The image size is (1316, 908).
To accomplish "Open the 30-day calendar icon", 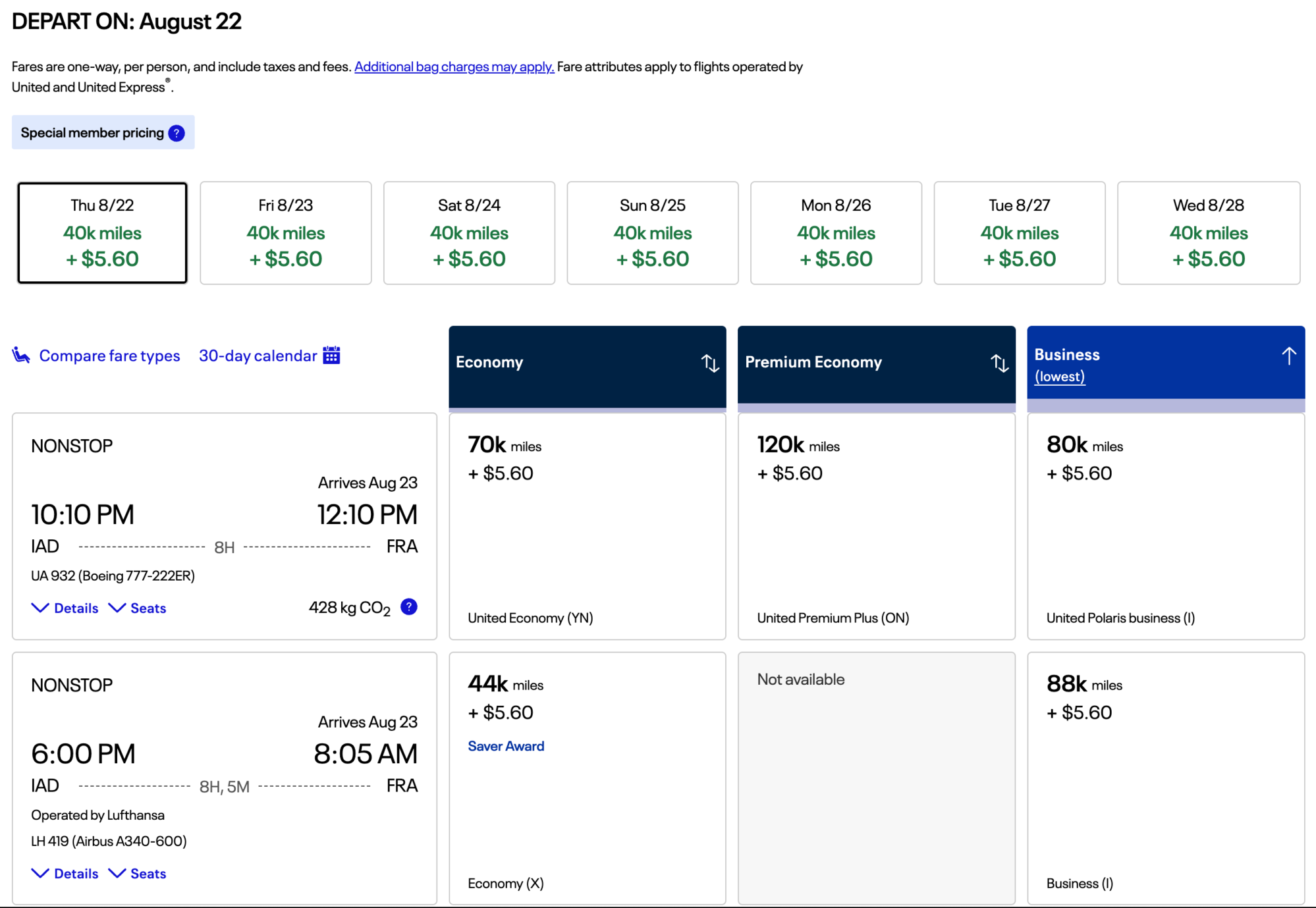I will click(331, 356).
